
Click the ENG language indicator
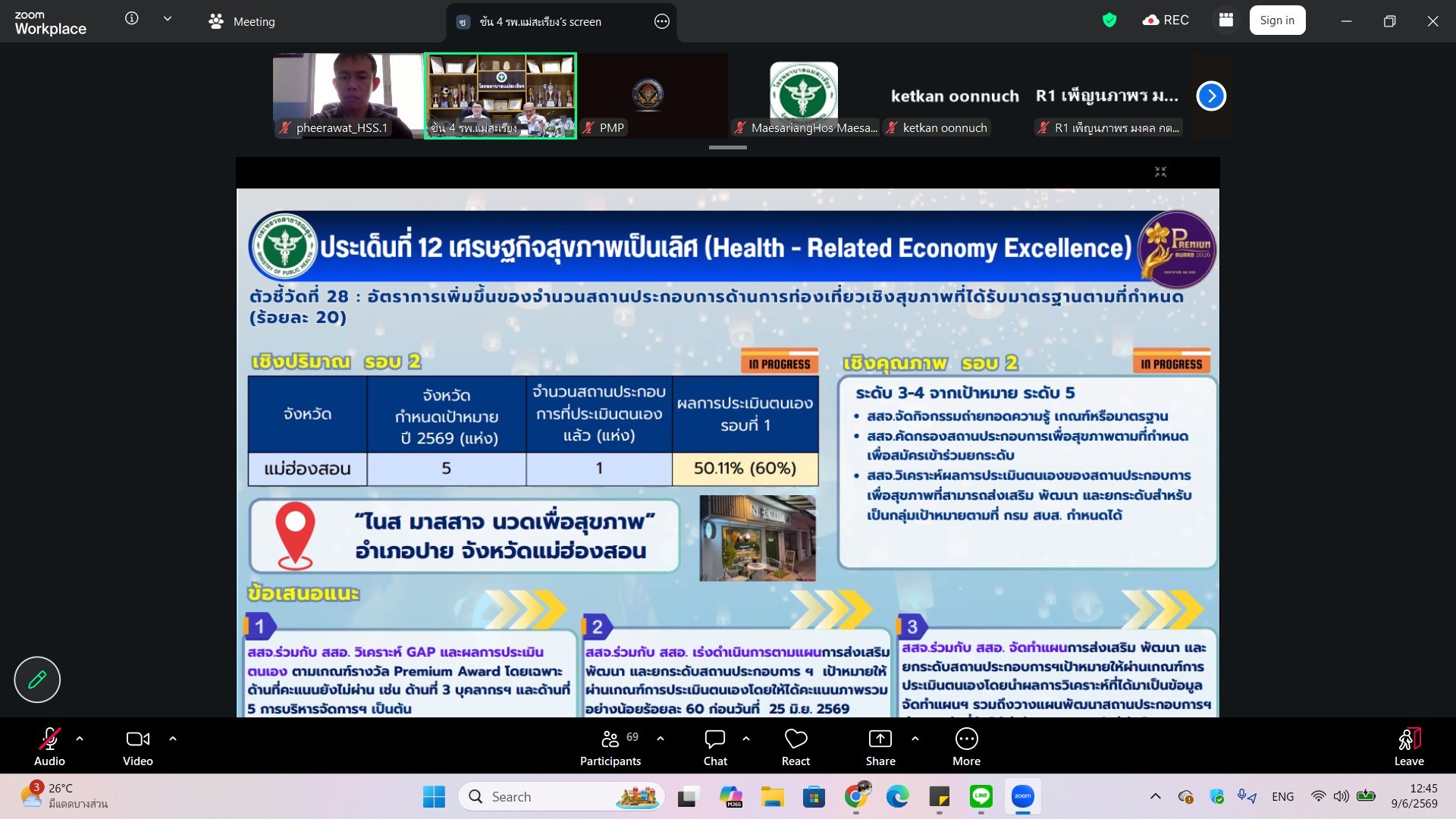1283,797
